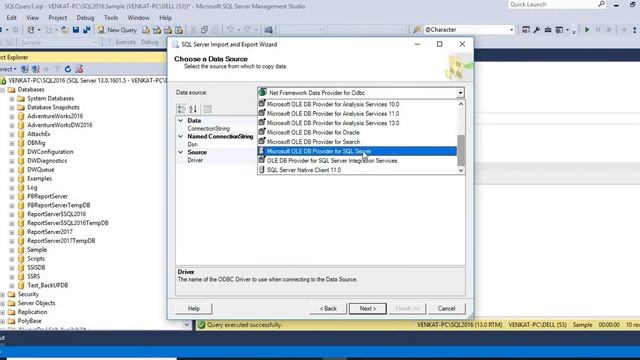This screenshot has height=360, width=640.
Task: Click the Help button in wizard
Action: 194,309
